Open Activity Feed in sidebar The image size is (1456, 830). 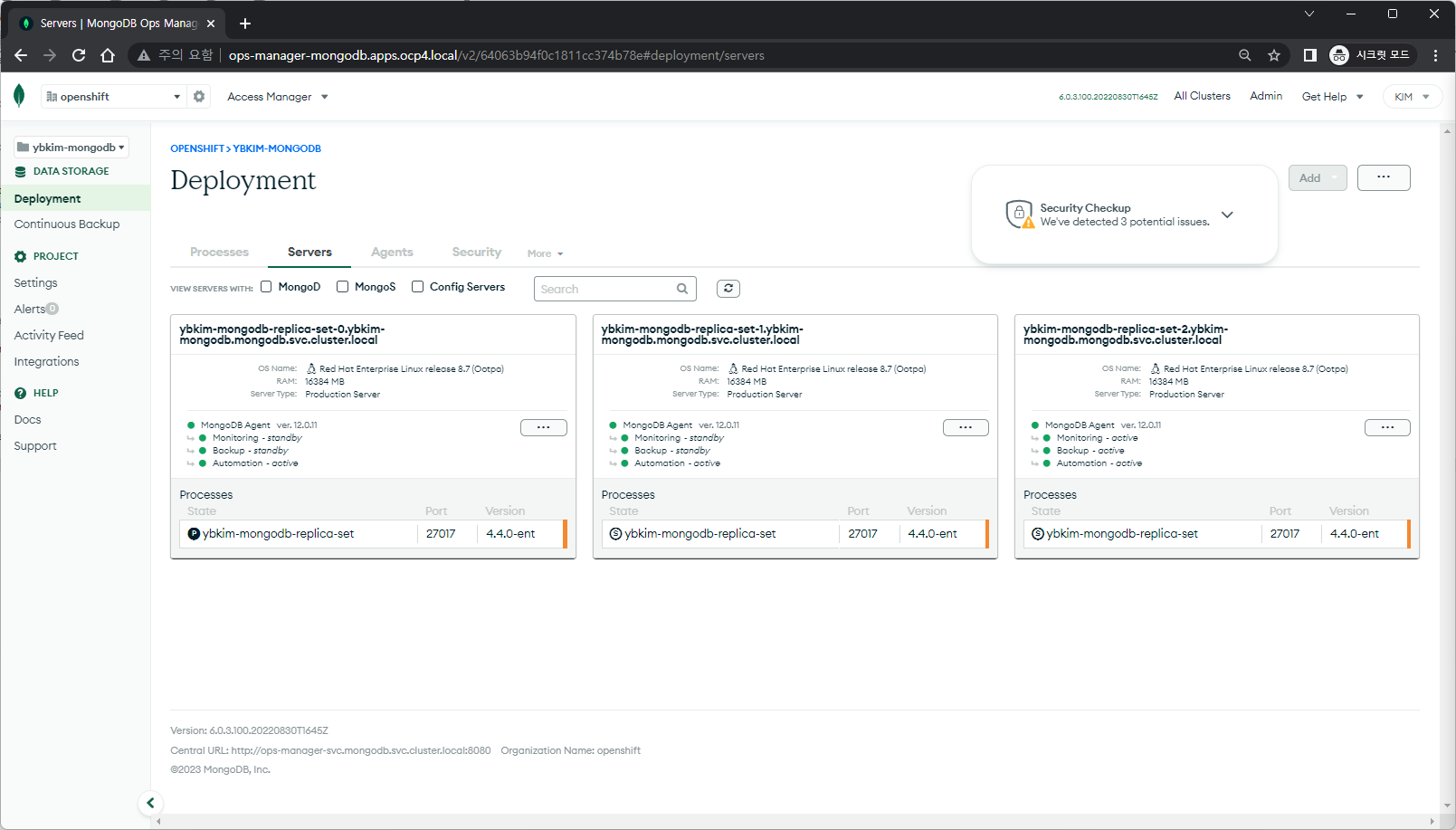(49, 336)
